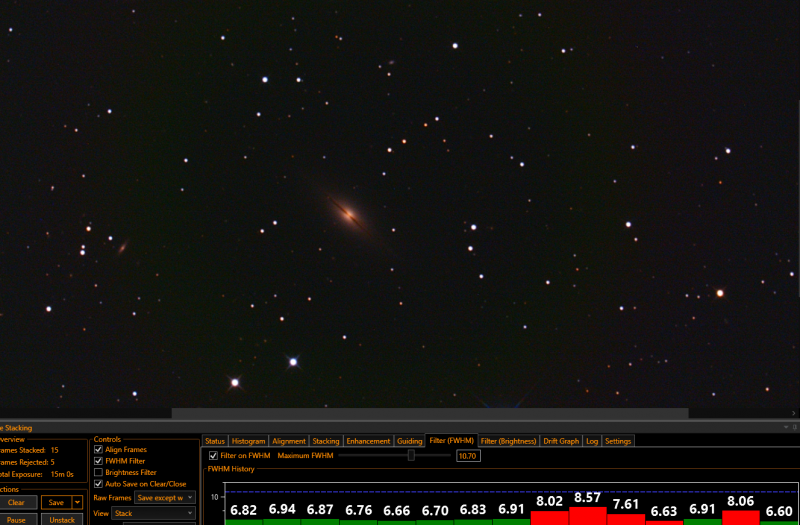Click the FWHM bar labeled 6.94
The height and width of the screenshot is (525, 800).
point(282,522)
